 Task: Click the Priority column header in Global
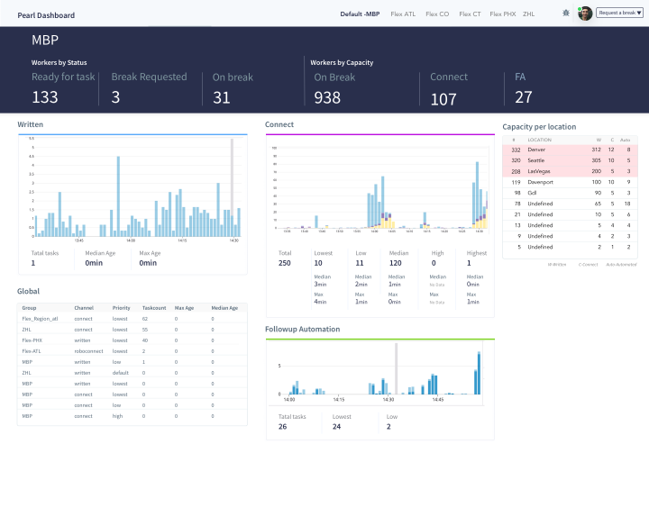pyautogui.click(x=121, y=308)
